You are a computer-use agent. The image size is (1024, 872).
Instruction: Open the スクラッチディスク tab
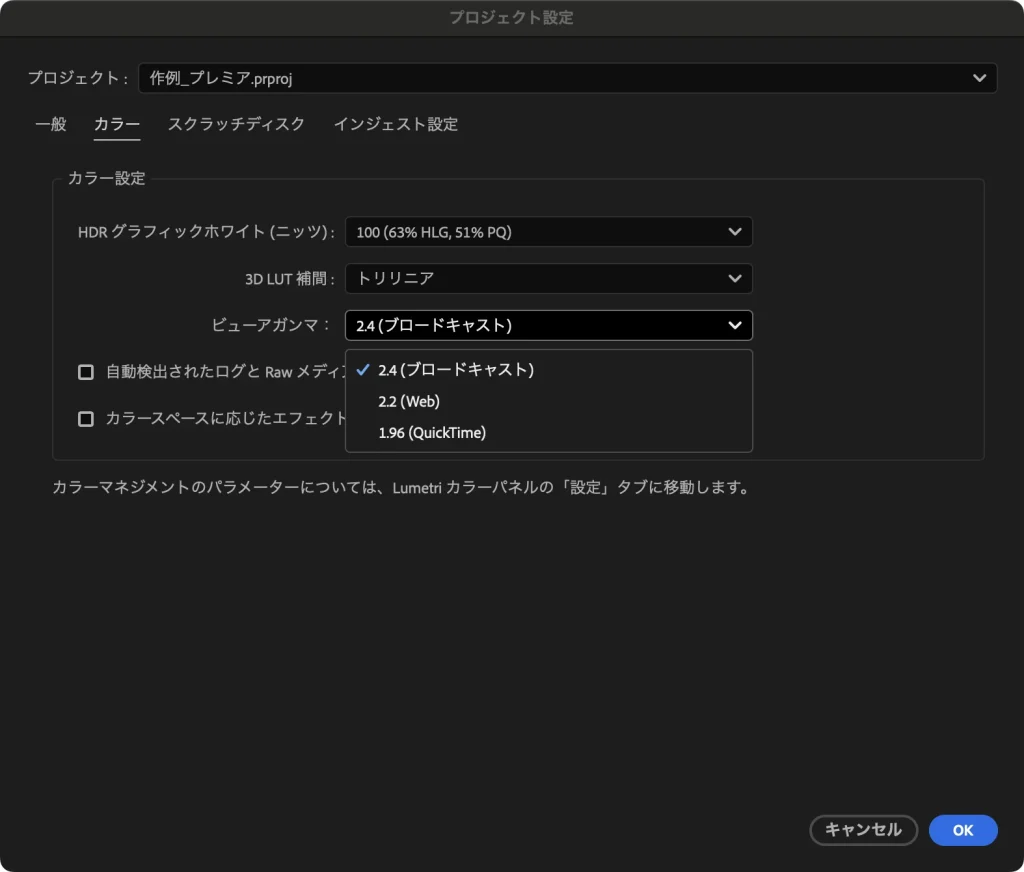pos(236,124)
